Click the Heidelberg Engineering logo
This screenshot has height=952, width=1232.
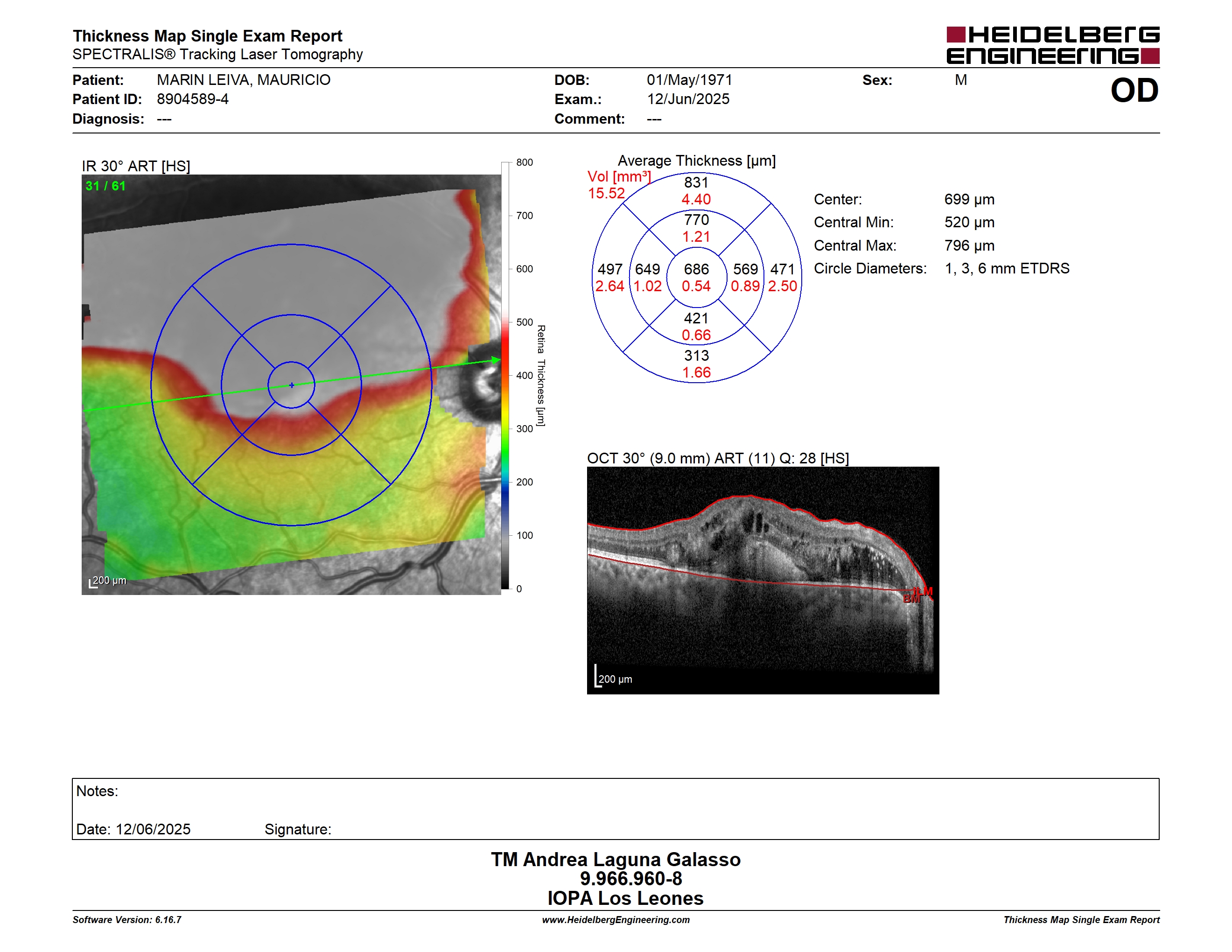click(1053, 45)
